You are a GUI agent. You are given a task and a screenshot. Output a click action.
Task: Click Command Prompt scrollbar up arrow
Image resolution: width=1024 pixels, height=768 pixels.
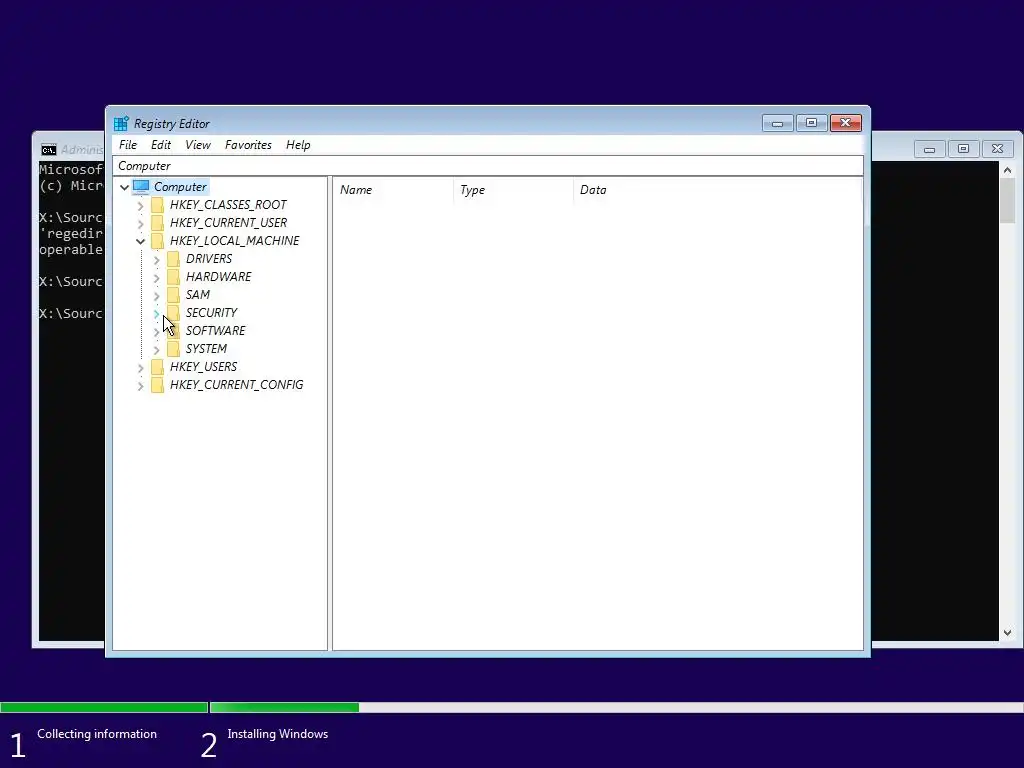click(x=1008, y=170)
